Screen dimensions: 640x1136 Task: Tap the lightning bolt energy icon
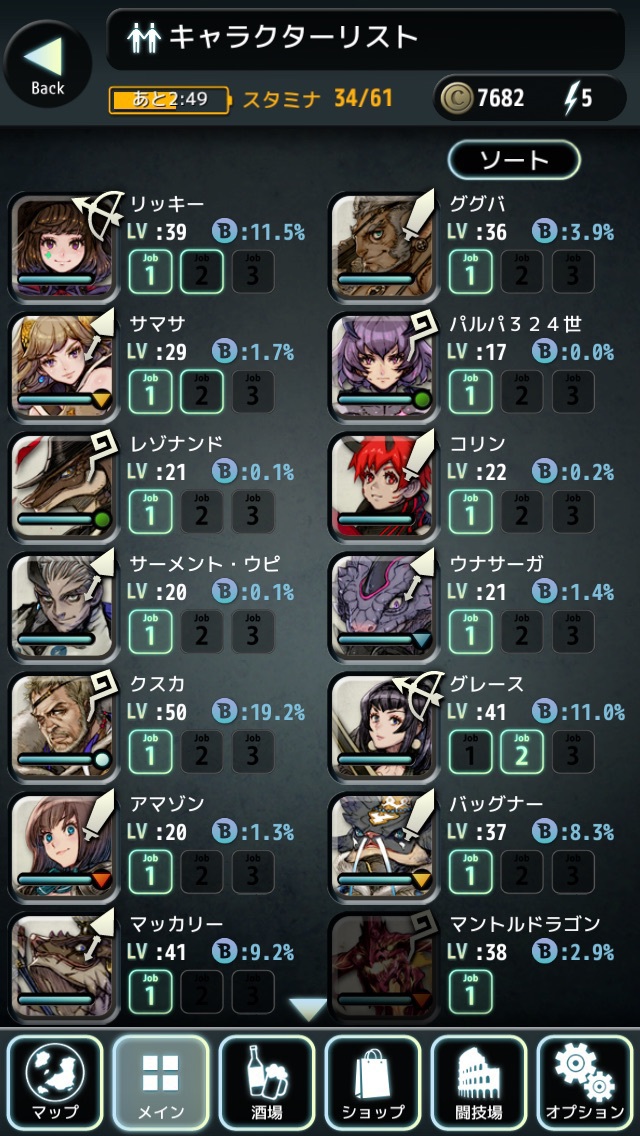tap(571, 98)
